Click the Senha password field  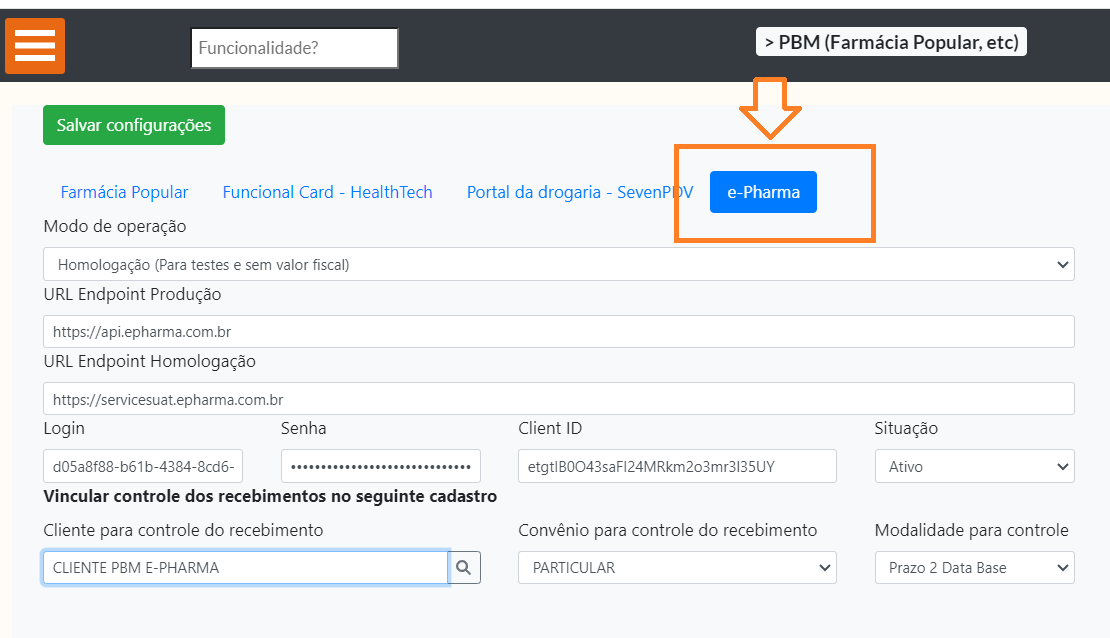380,466
